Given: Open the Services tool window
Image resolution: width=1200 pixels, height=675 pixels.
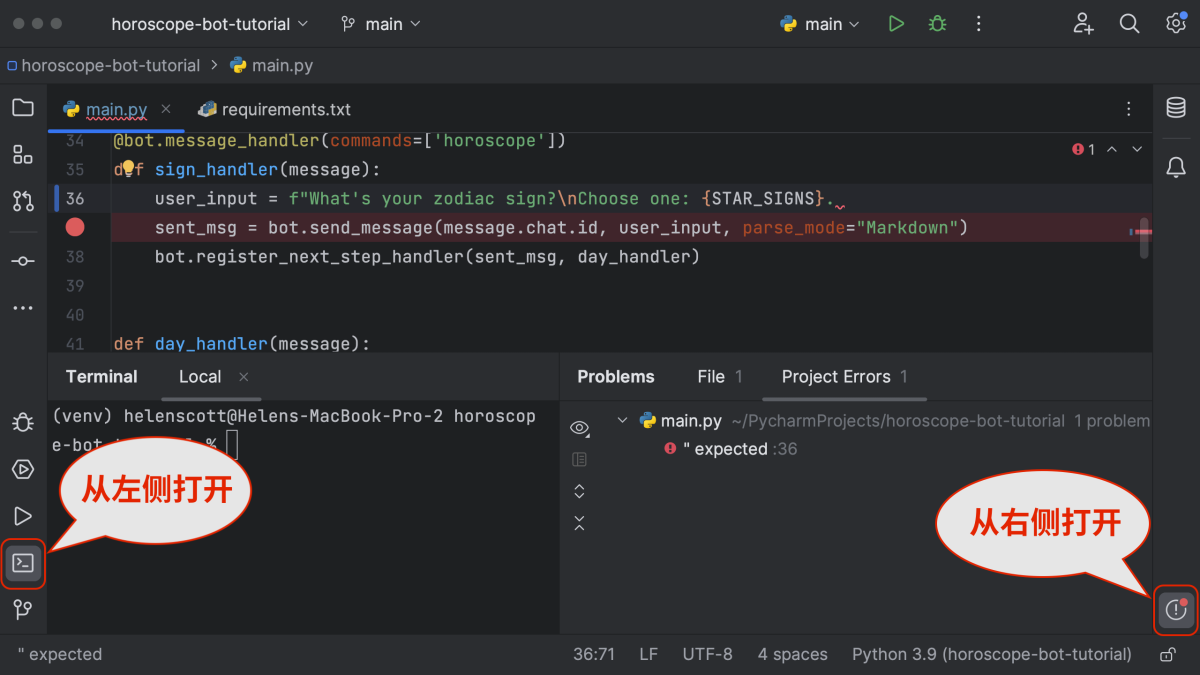Looking at the screenshot, I should click(23, 469).
